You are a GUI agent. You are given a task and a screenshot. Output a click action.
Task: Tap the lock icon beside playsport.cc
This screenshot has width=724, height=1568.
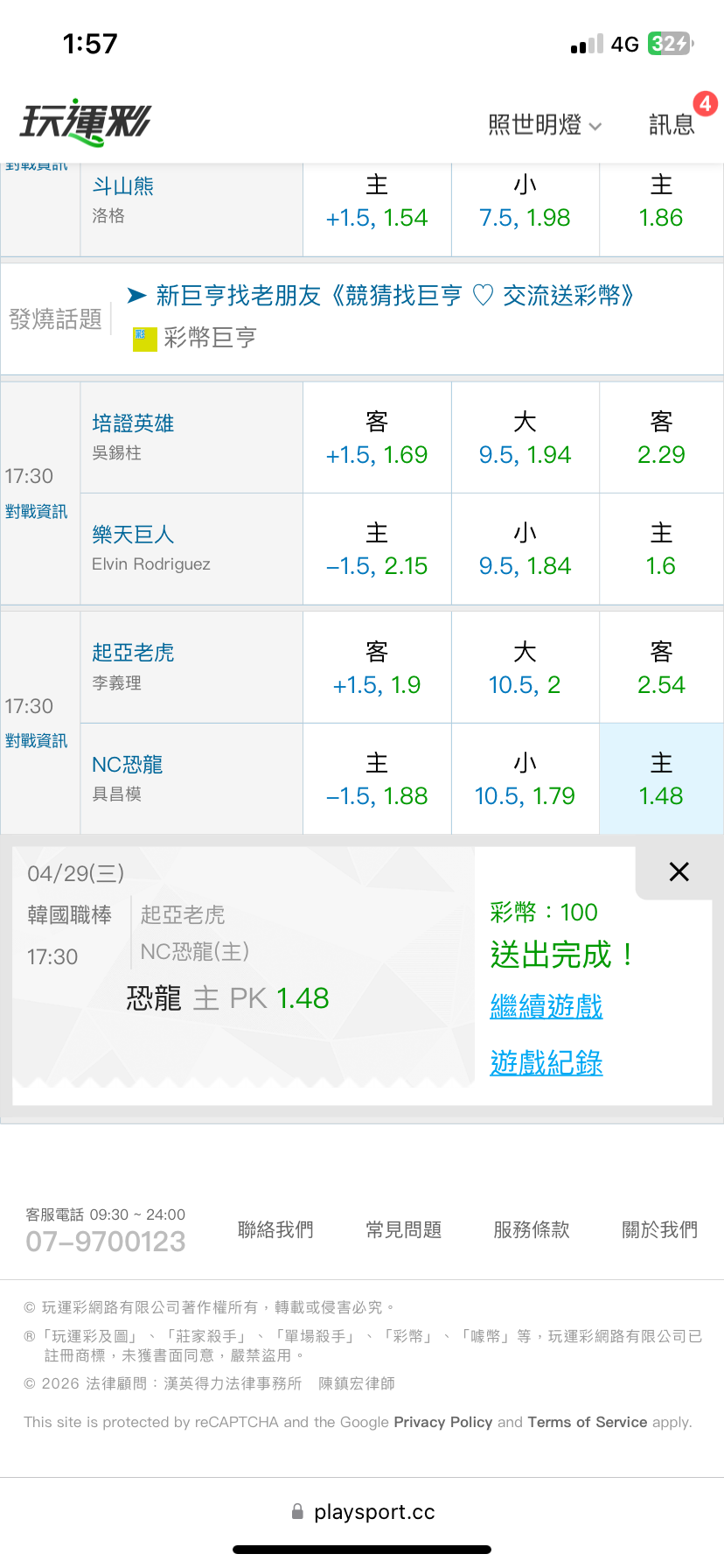pos(297,1511)
